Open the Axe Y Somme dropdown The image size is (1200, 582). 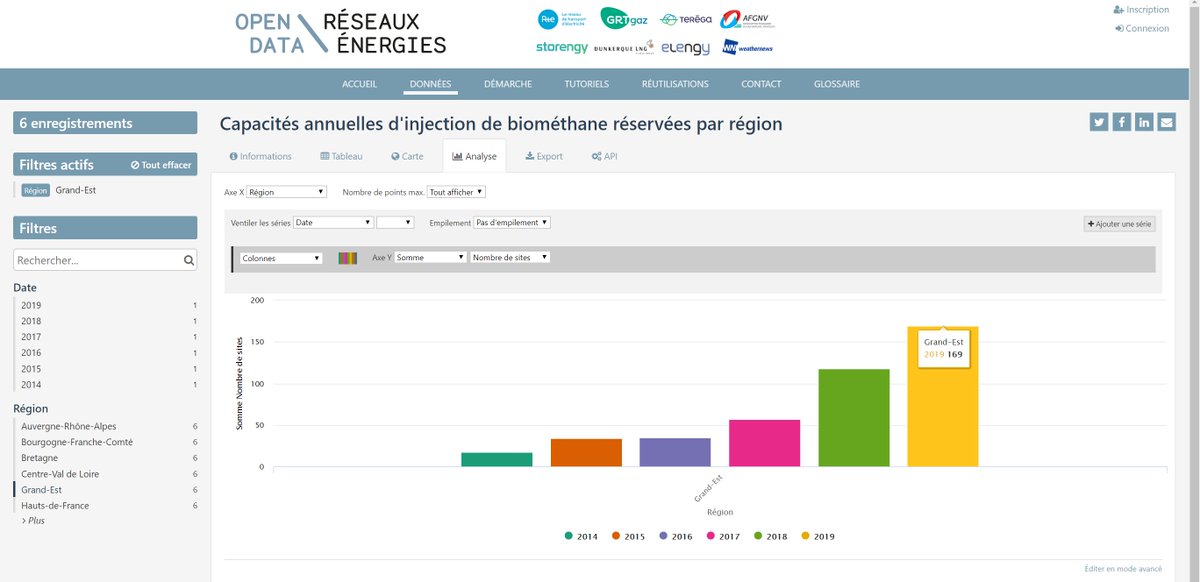(x=431, y=258)
